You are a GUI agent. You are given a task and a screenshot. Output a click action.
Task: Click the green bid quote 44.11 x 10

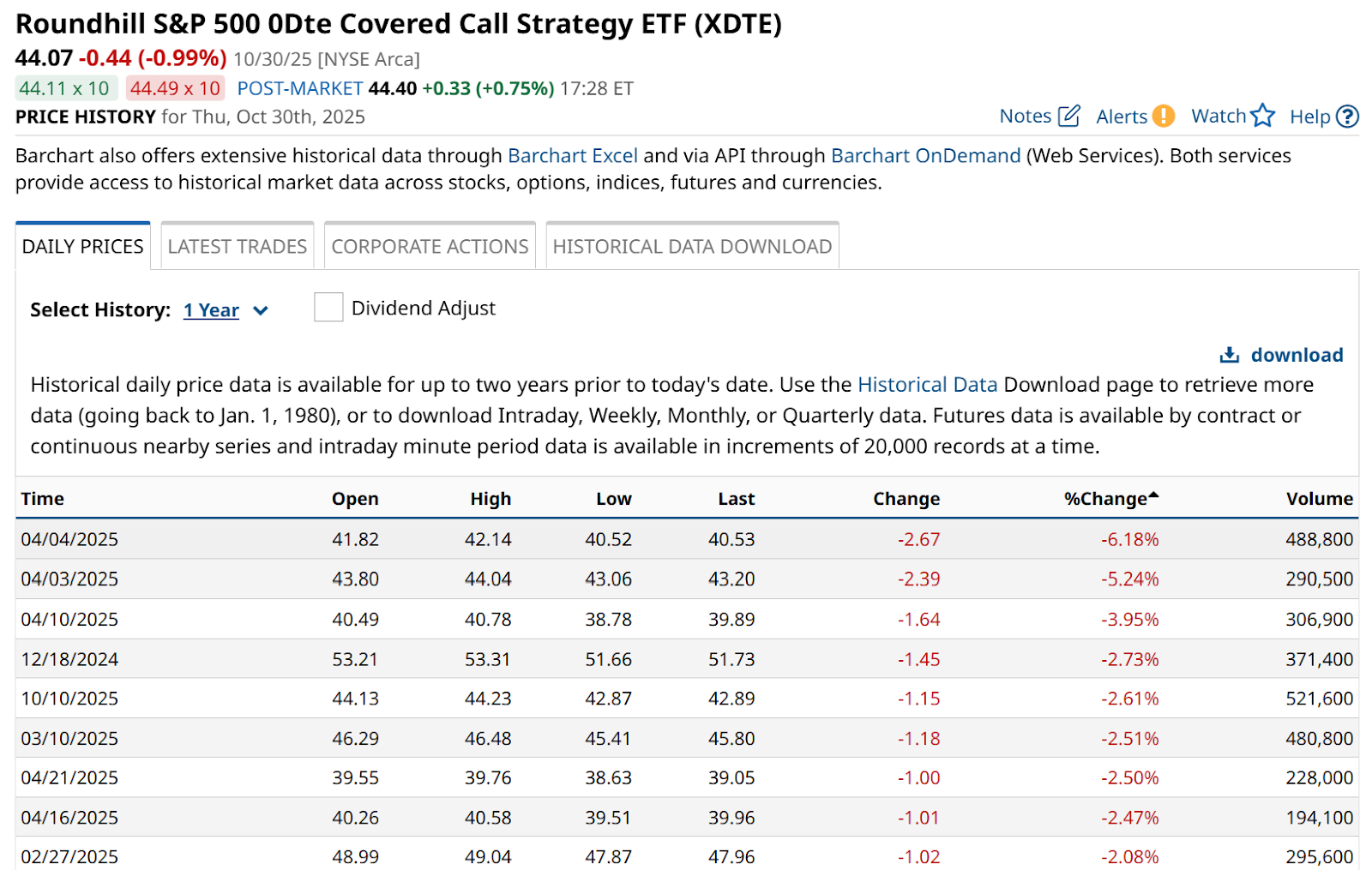pos(65,88)
